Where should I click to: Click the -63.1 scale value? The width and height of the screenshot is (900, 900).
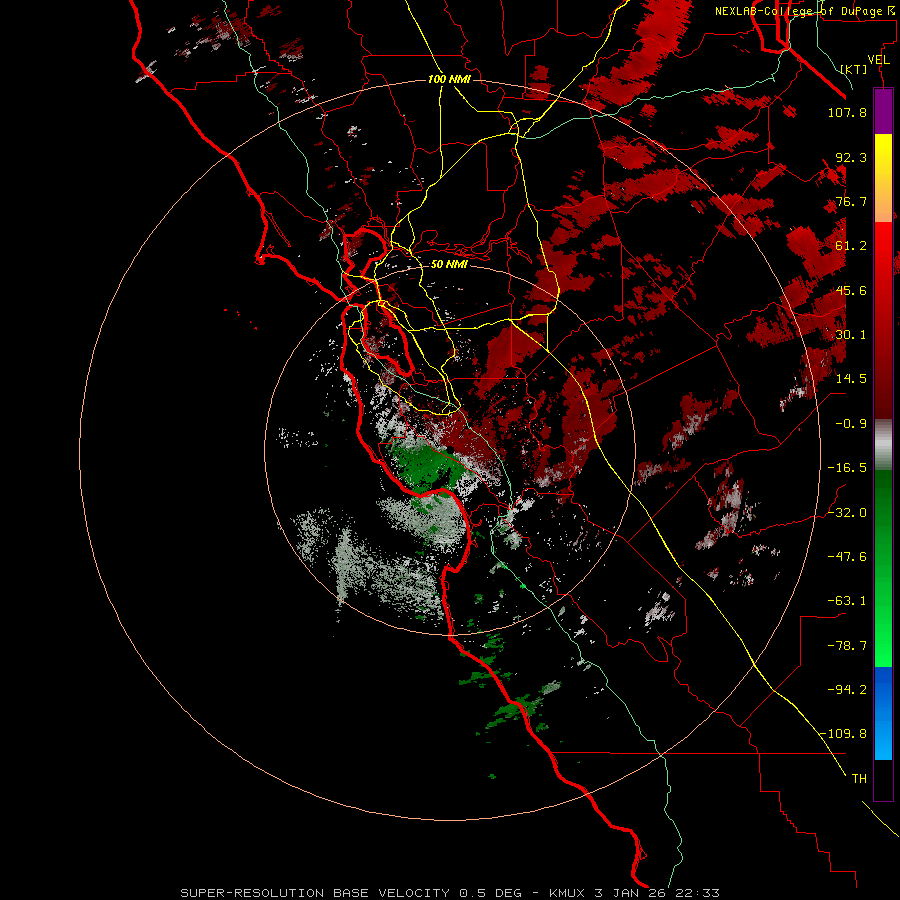coord(847,601)
